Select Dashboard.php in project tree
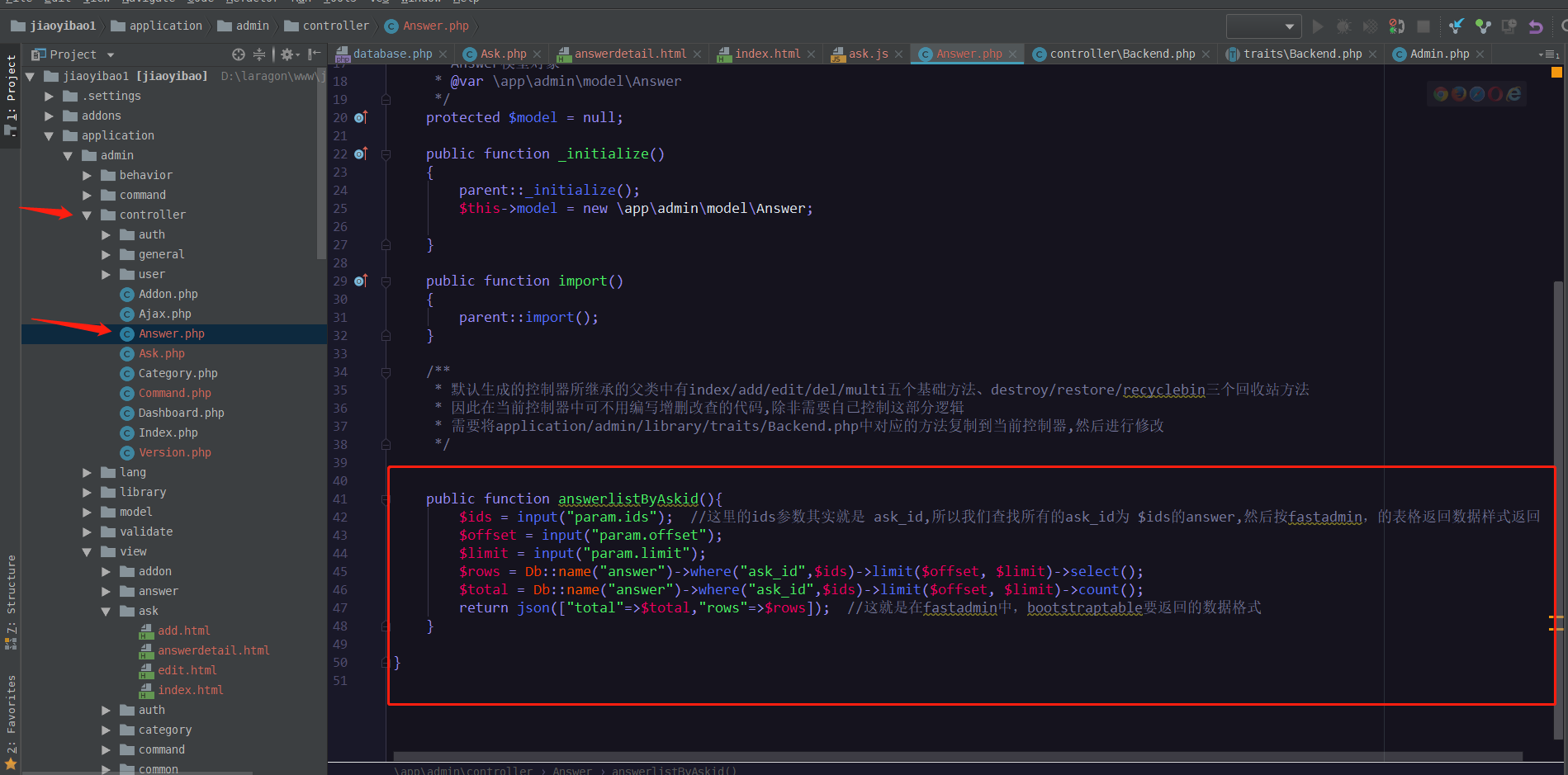The image size is (1568, 775). (181, 413)
